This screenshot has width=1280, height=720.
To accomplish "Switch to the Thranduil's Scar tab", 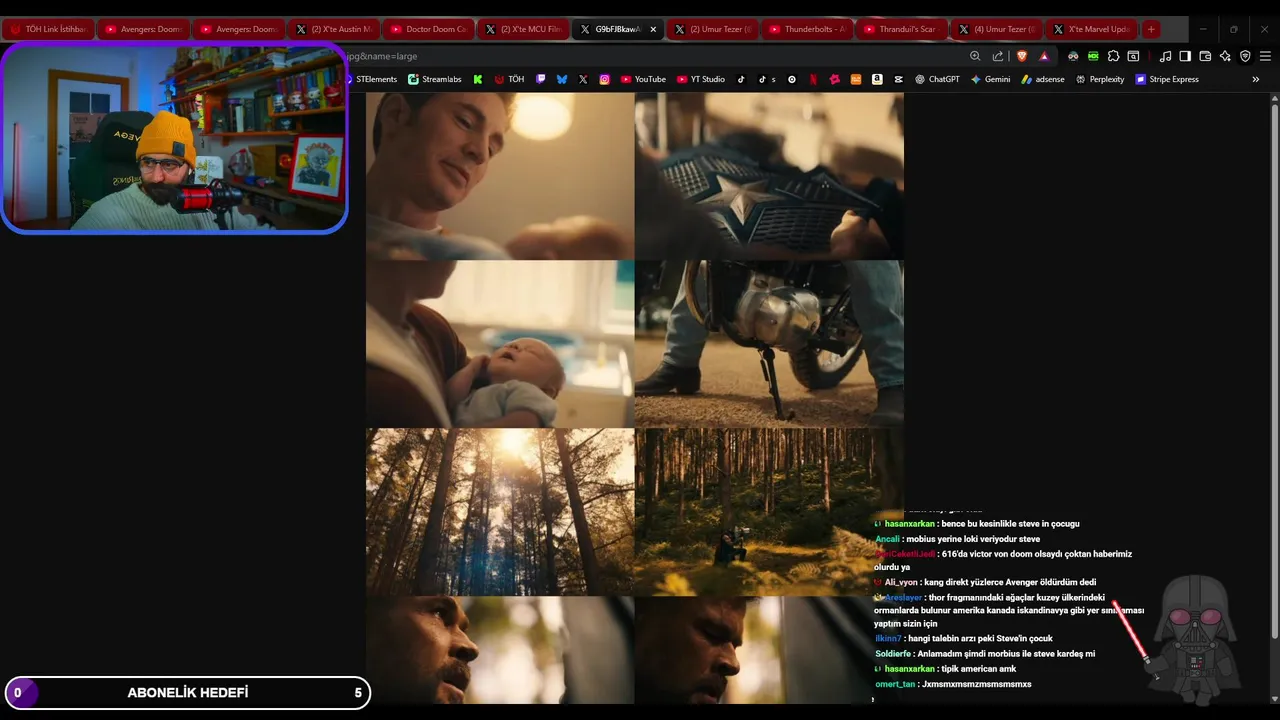I will pos(902,29).
